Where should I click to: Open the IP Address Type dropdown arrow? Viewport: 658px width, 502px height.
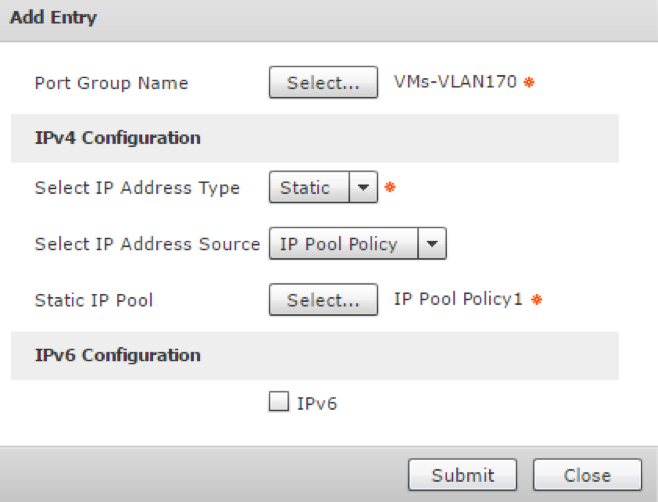tap(364, 188)
